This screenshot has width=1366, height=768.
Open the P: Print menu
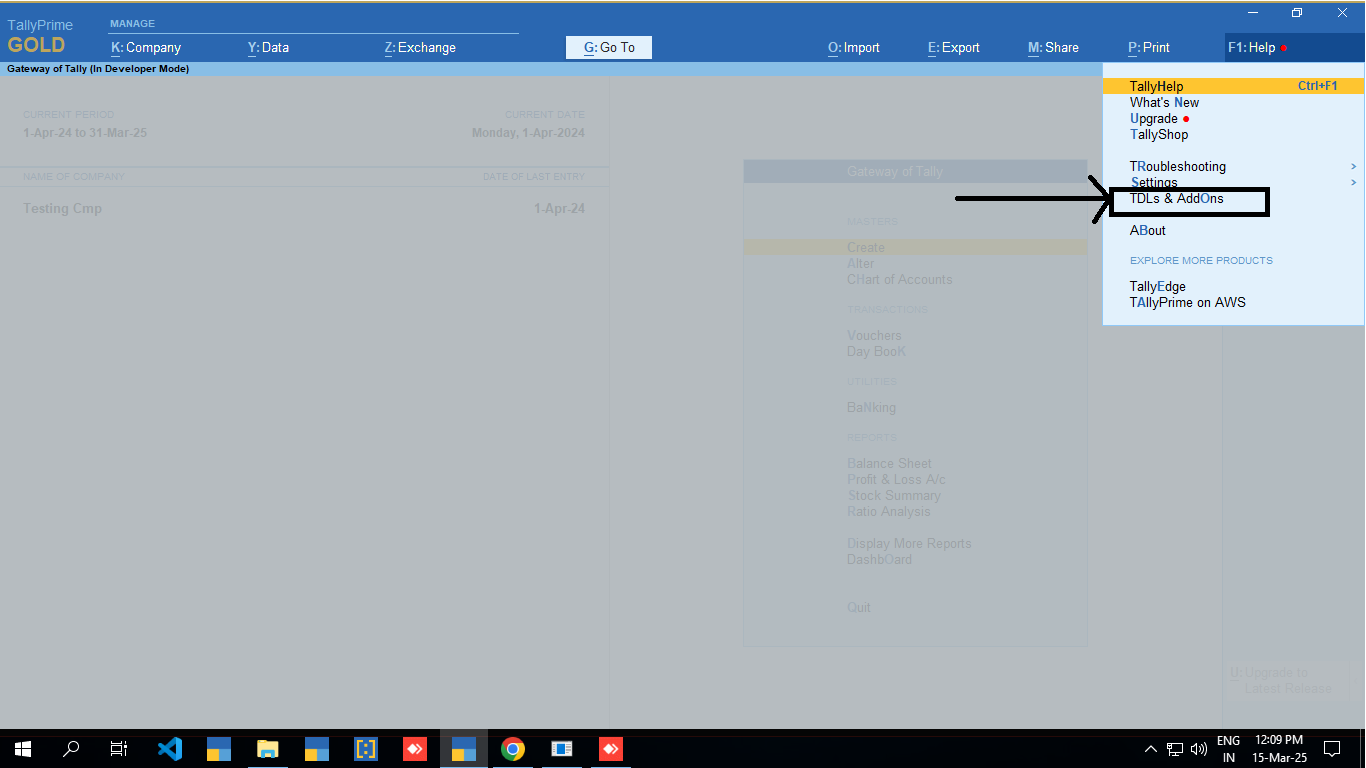tap(1148, 47)
